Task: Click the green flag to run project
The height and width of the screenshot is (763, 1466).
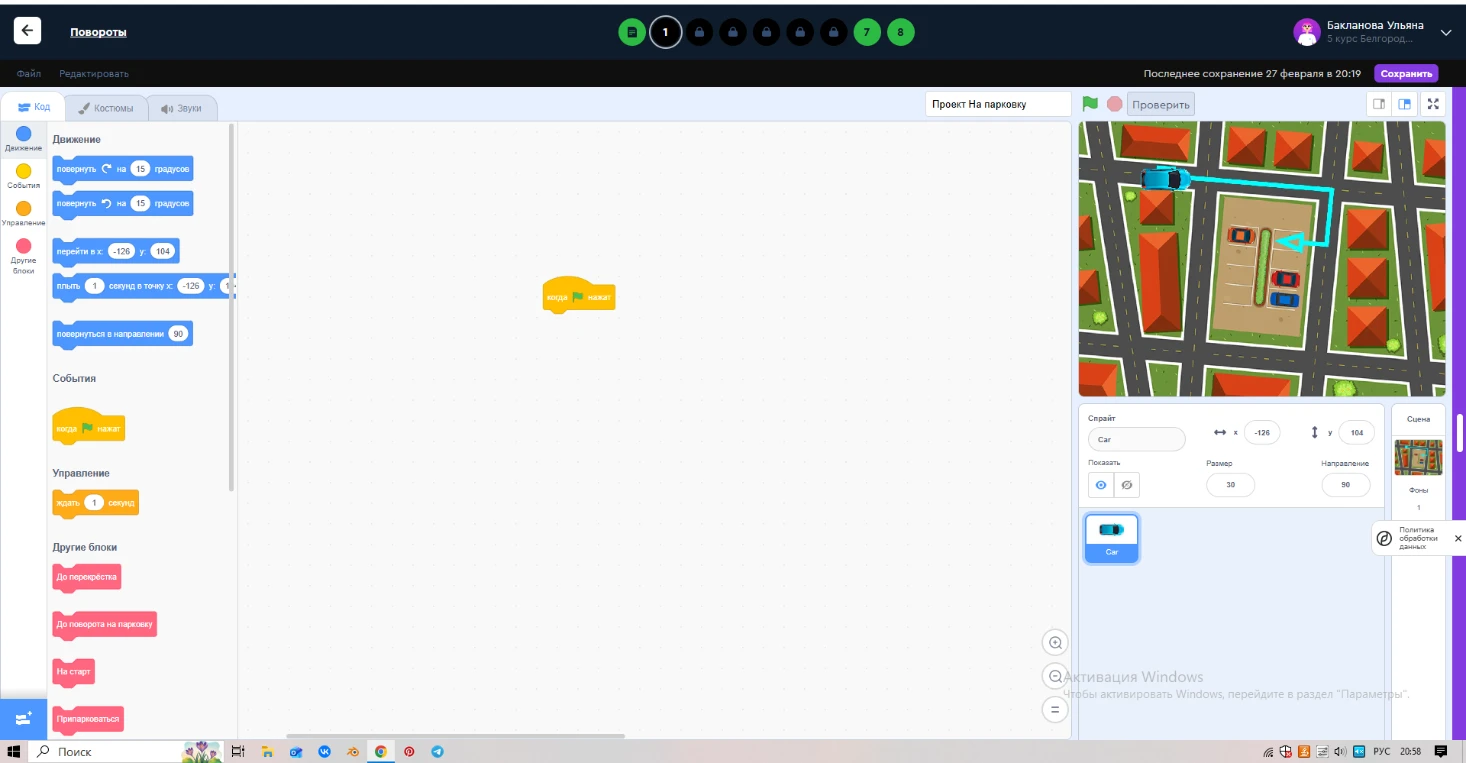Action: pos(1090,104)
